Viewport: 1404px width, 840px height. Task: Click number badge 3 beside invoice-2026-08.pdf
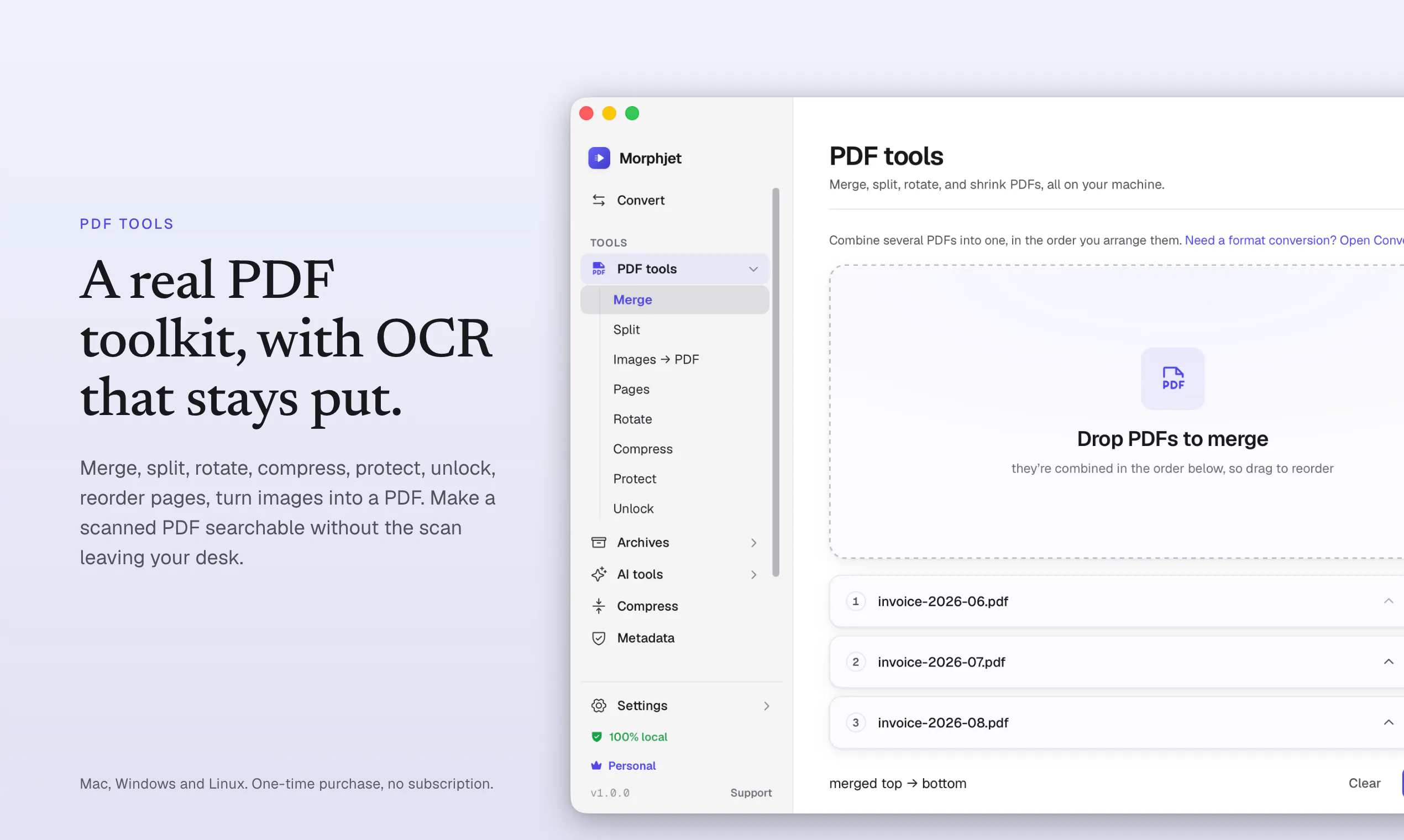click(856, 722)
